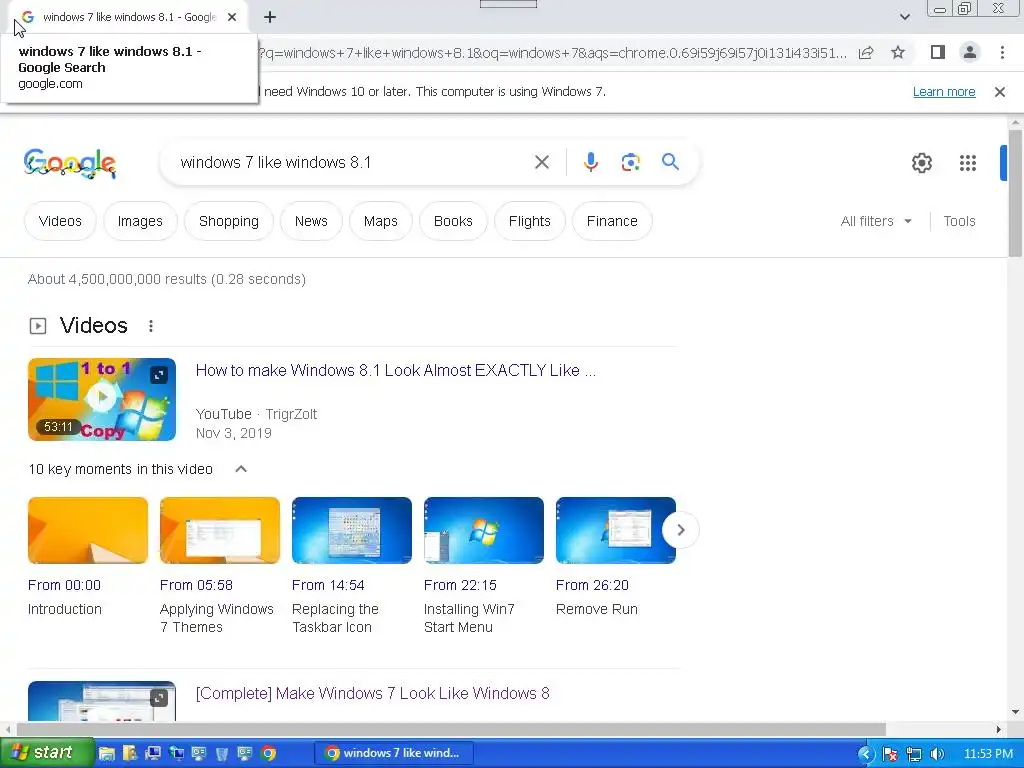The height and width of the screenshot is (768, 1024).
Task: Filter results by Videos
Action: click(x=60, y=221)
